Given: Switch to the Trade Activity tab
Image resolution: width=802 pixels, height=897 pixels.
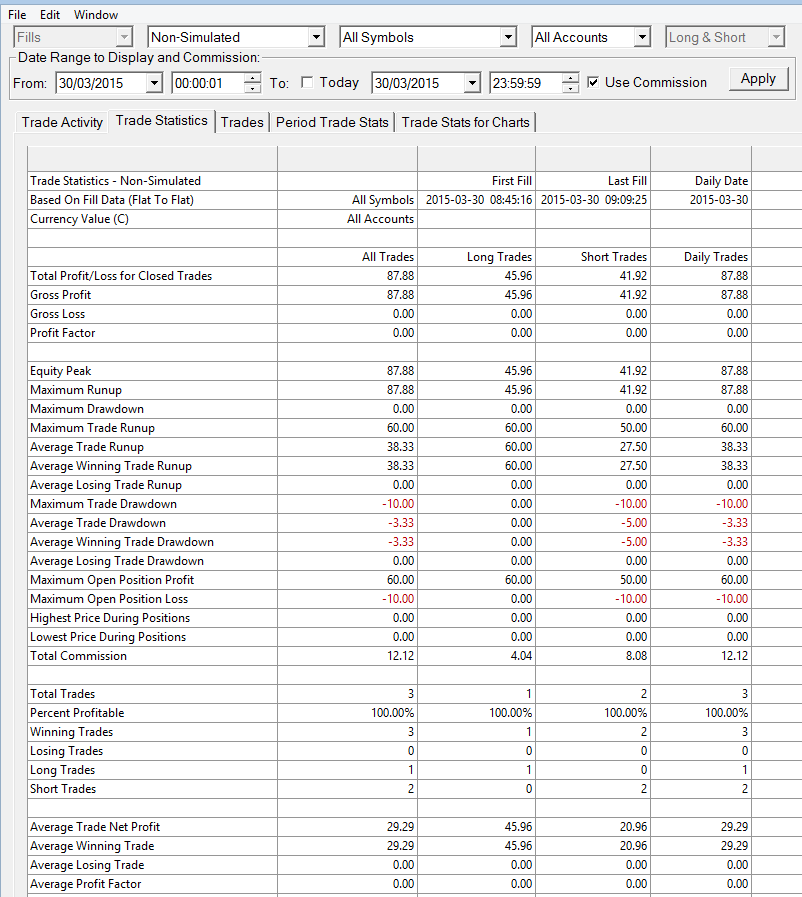Looking at the screenshot, I should (x=62, y=122).
